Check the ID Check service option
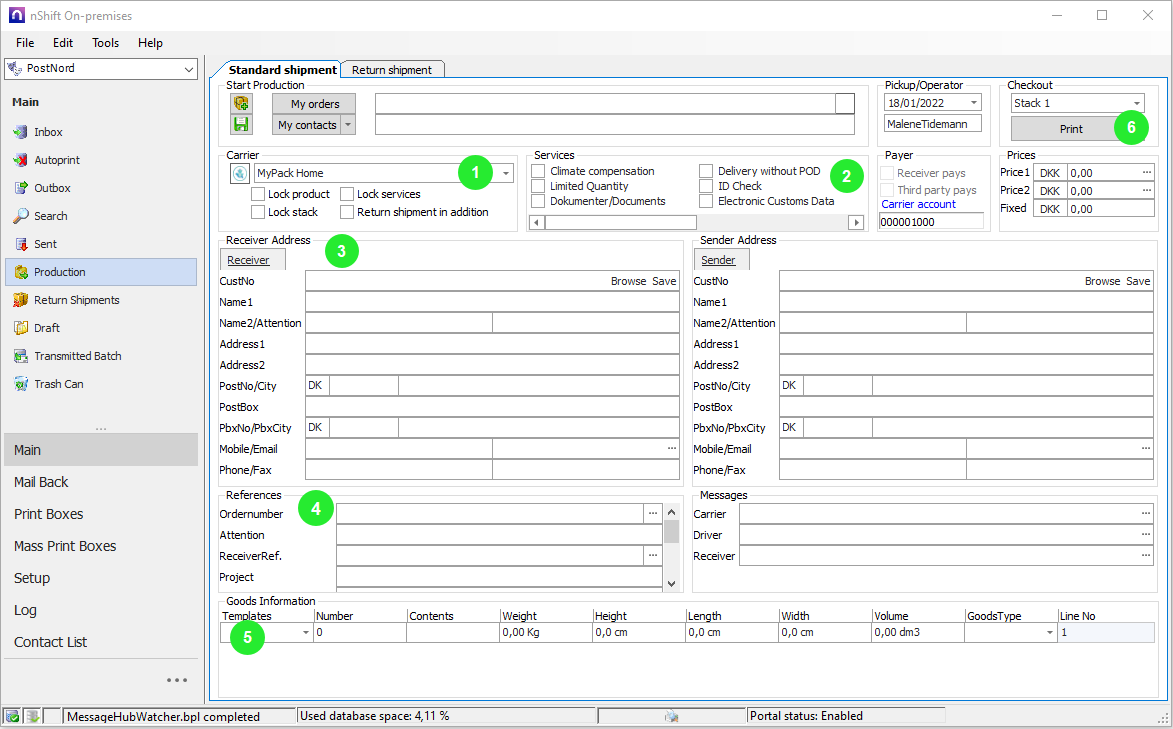 click(x=706, y=186)
